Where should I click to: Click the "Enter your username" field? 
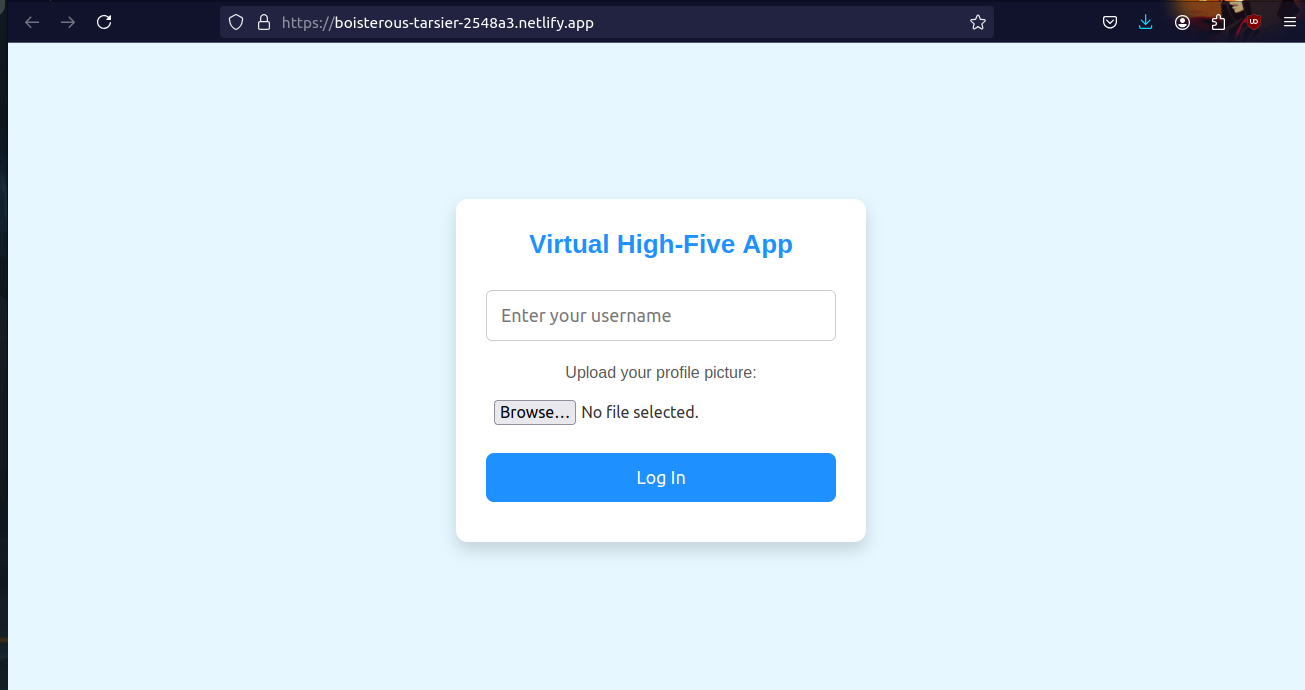point(660,316)
